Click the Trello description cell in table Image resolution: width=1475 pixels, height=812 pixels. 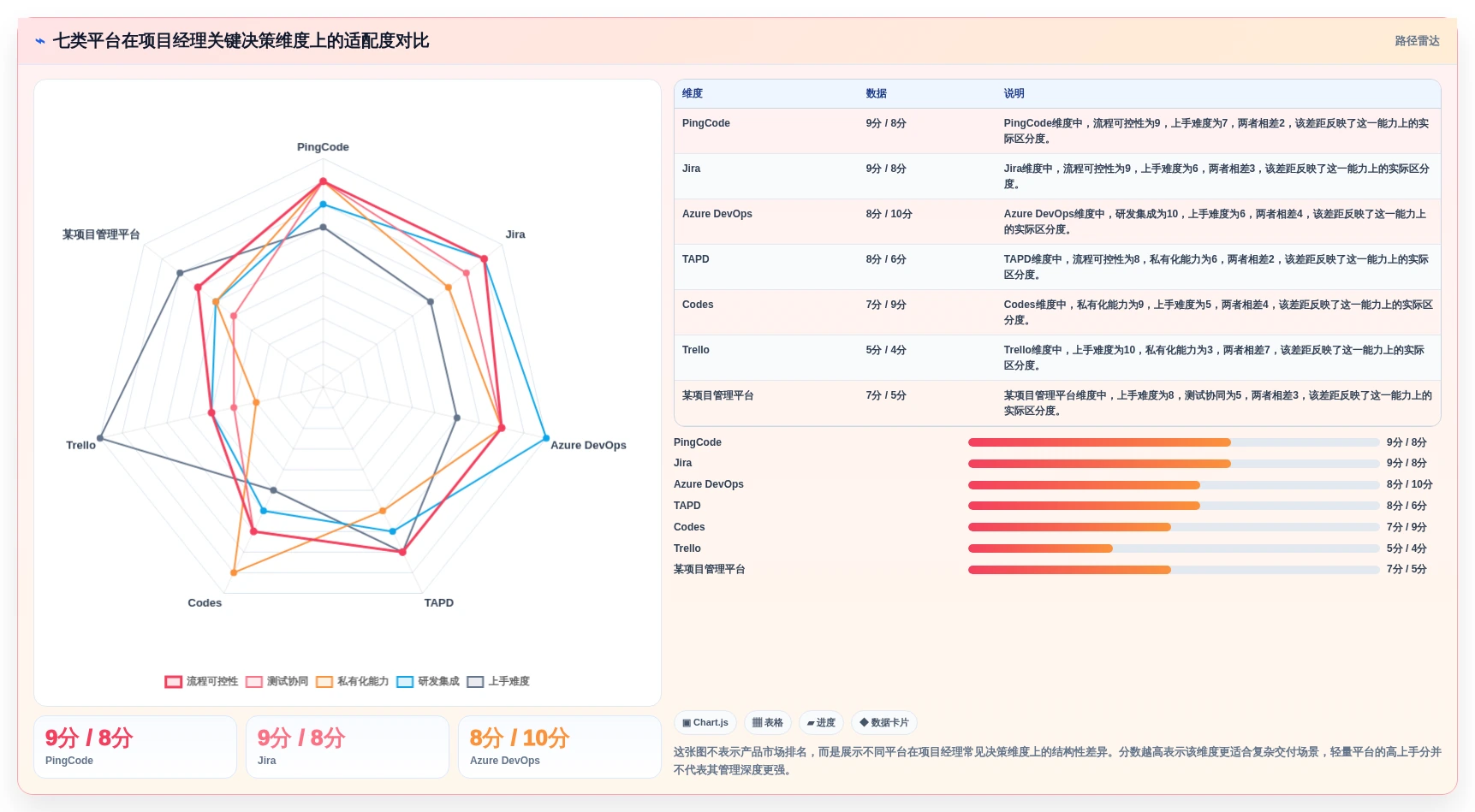pos(1216,358)
